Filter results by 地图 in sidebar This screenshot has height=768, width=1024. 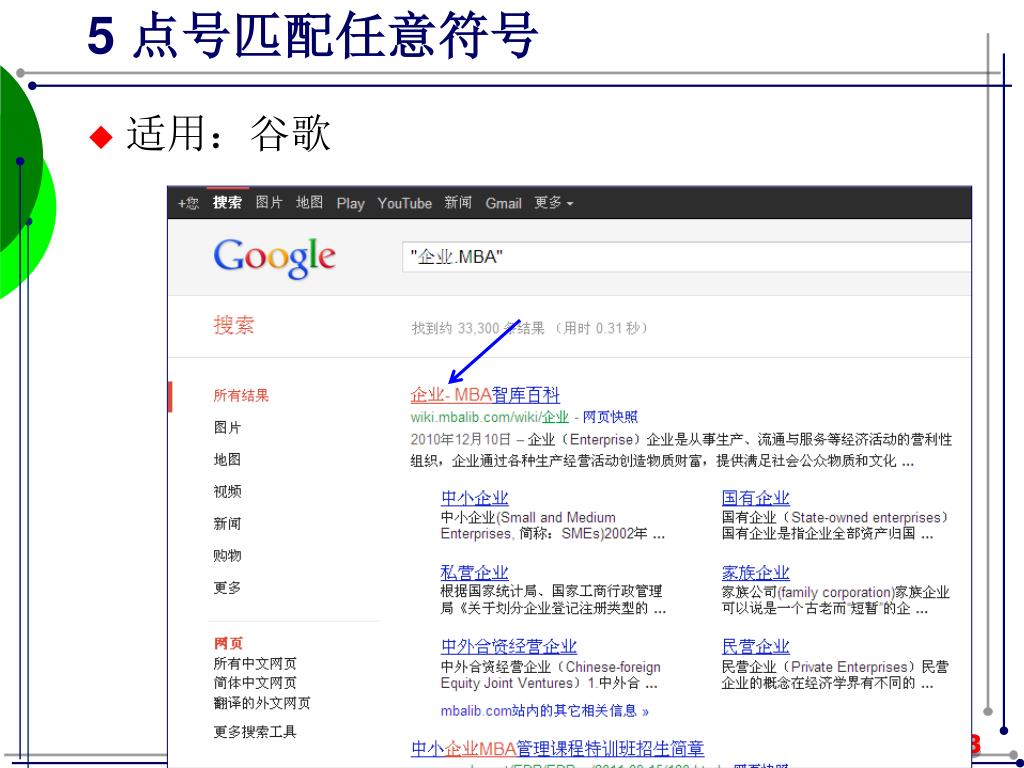[227, 459]
